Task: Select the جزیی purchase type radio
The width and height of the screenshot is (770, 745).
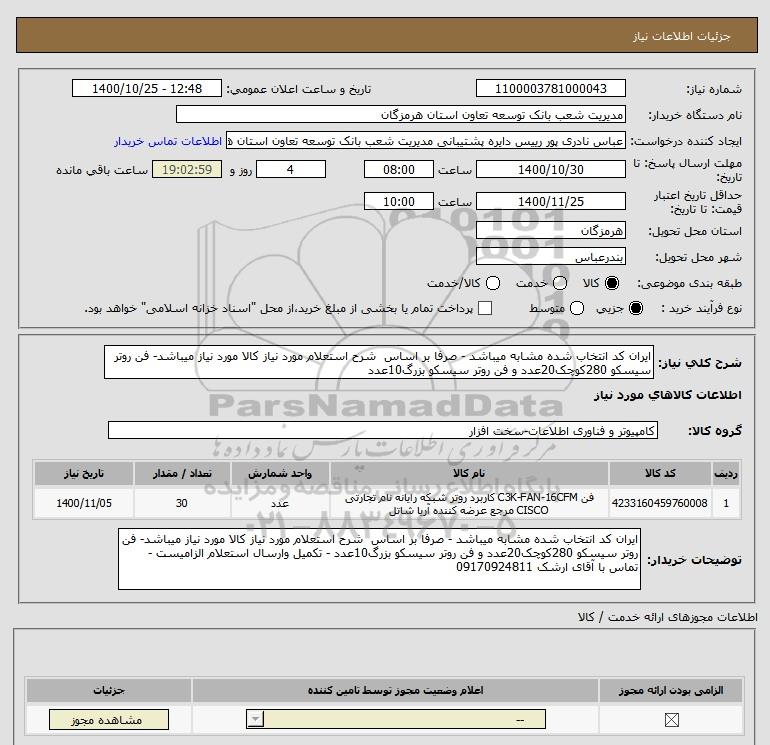Action: point(636,308)
